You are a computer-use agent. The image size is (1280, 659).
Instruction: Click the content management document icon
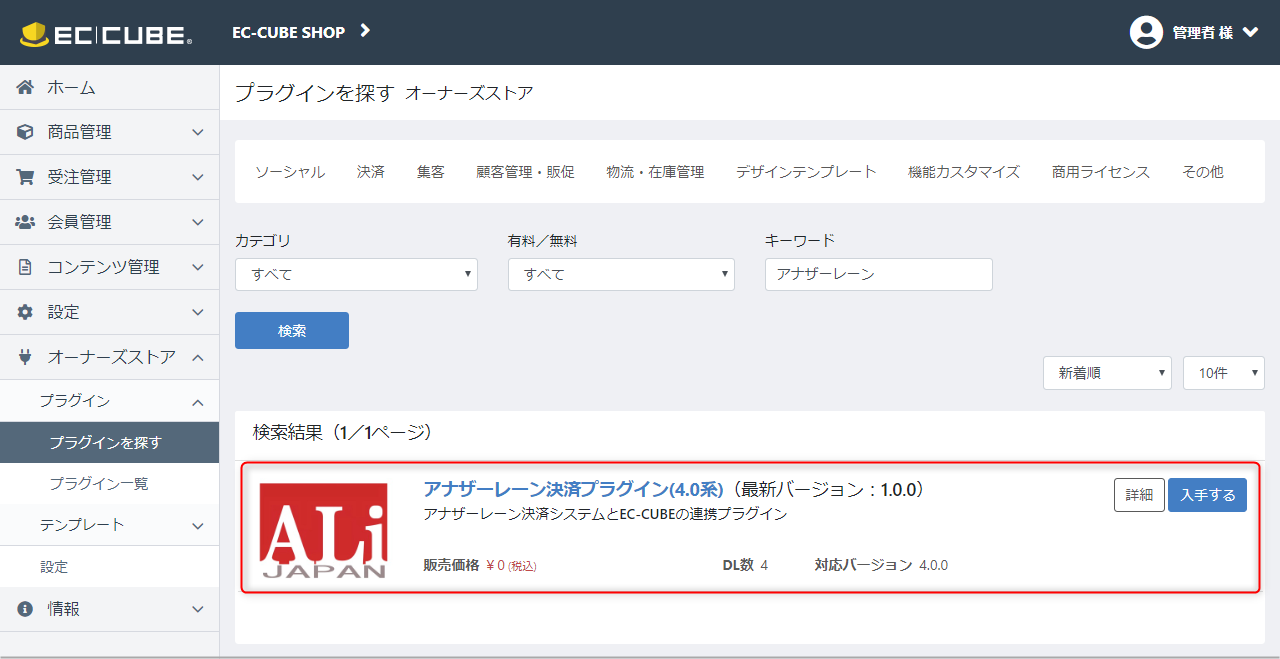[25, 267]
